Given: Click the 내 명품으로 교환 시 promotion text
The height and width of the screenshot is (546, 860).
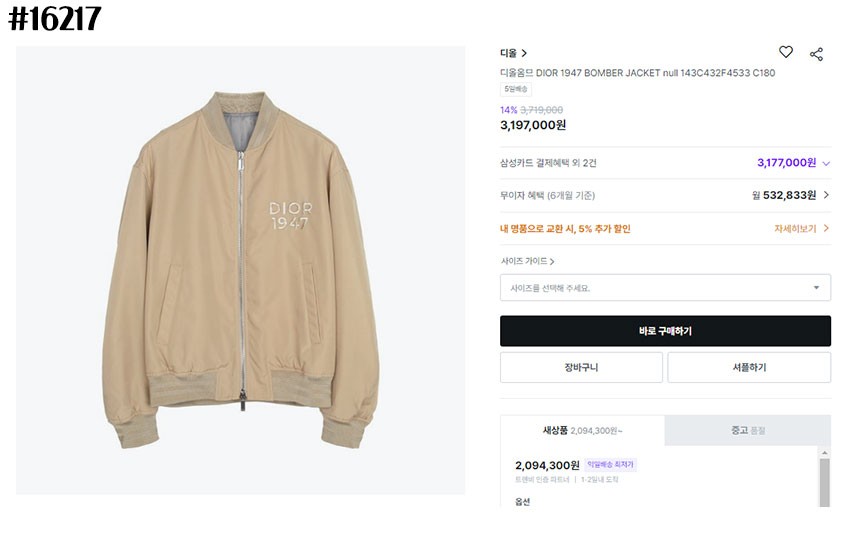Looking at the screenshot, I should pos(565,228).
